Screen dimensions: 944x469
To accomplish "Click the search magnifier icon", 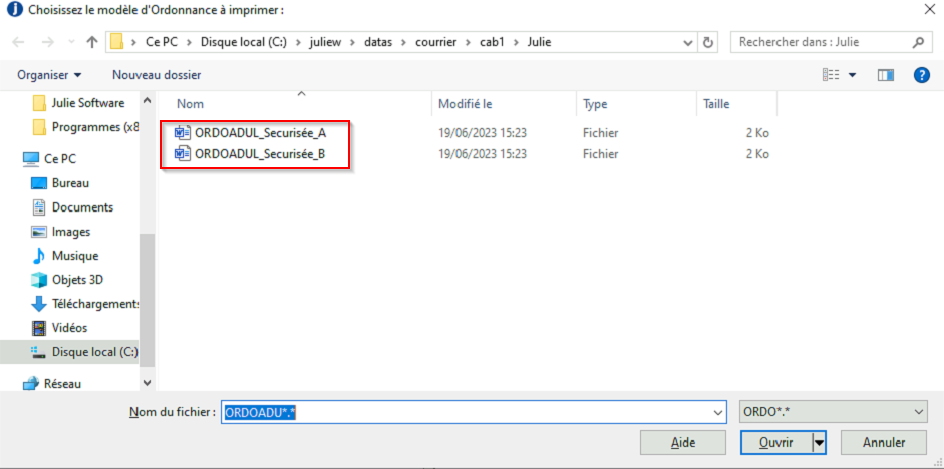I will point(918,43).
